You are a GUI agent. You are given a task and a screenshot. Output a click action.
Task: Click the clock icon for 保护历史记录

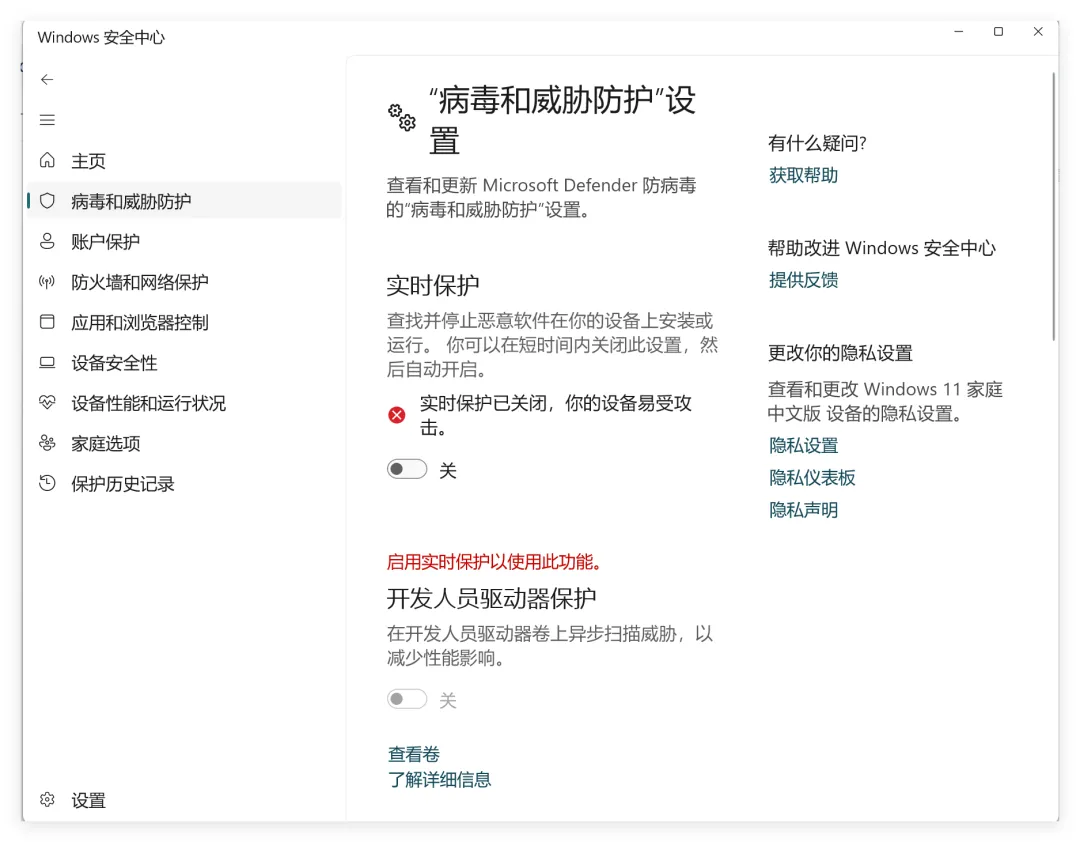(47, 483)
